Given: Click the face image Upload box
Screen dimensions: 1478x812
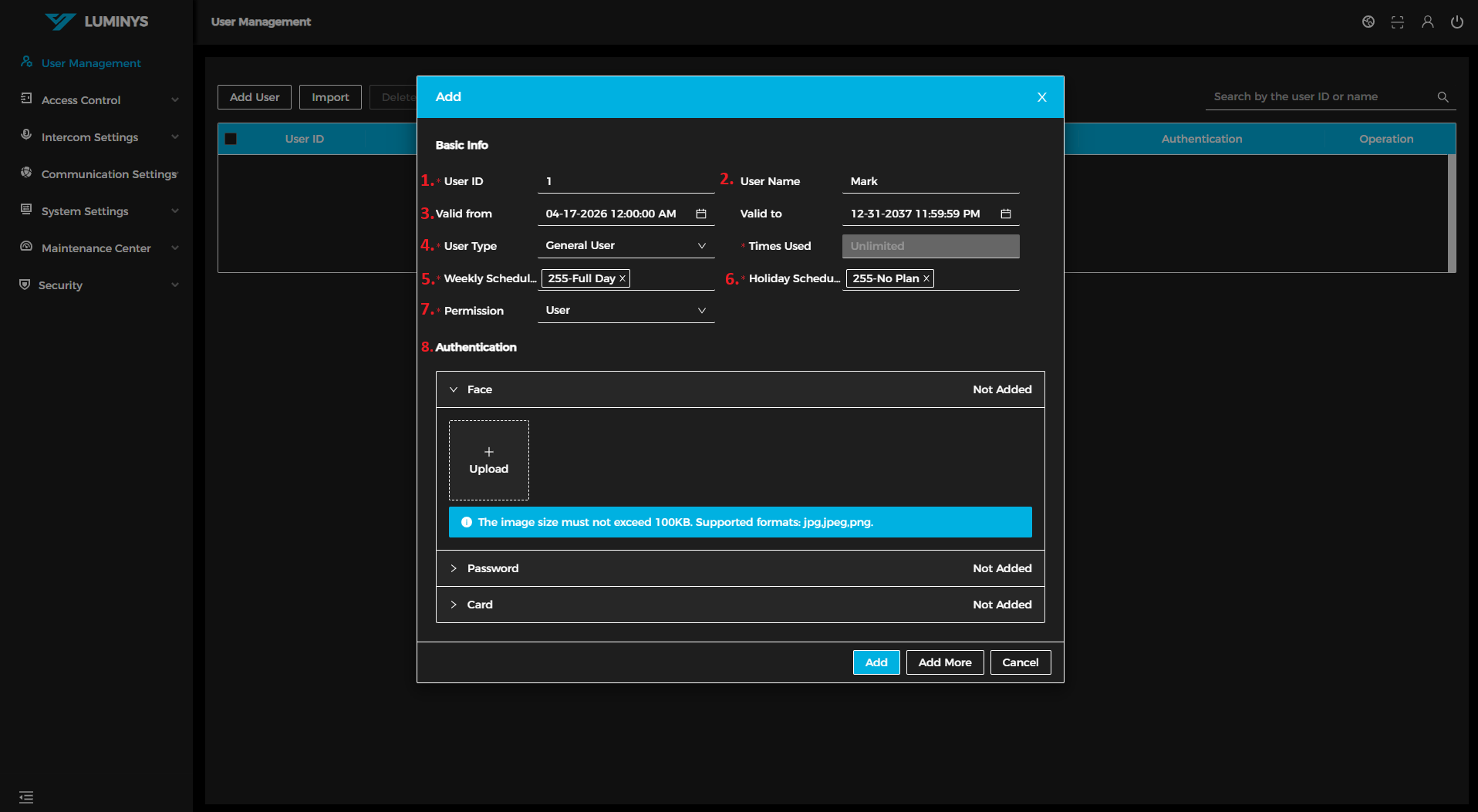Looking at the screenshot, I should 488,460.
